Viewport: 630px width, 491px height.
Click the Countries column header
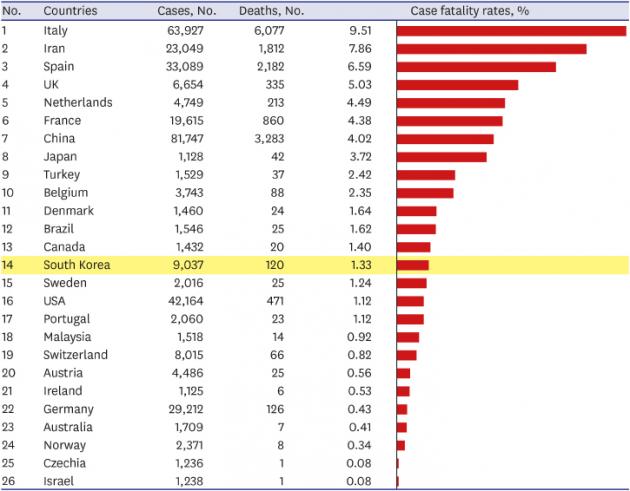71,11
